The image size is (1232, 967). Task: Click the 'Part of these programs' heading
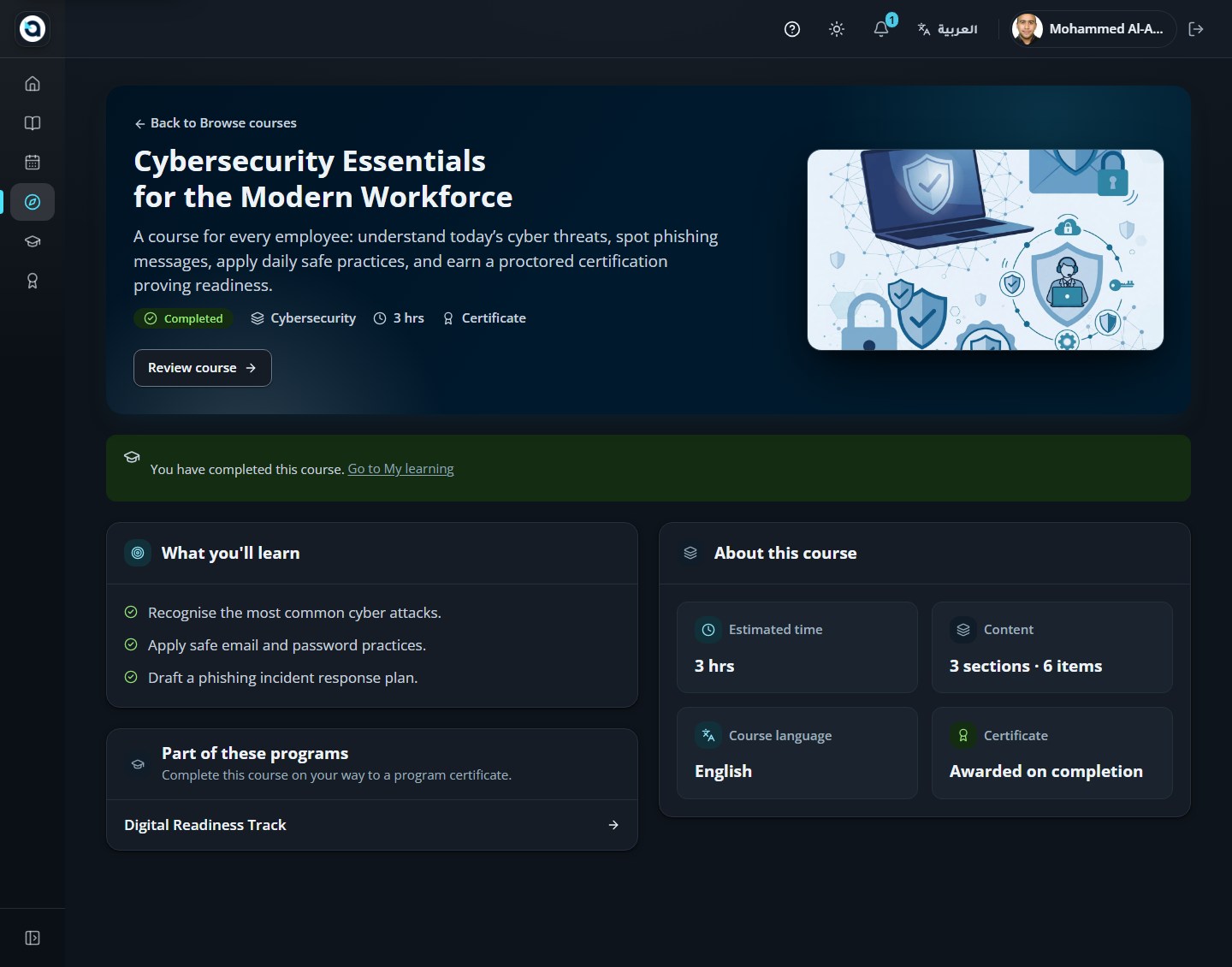tap(255, 753)
